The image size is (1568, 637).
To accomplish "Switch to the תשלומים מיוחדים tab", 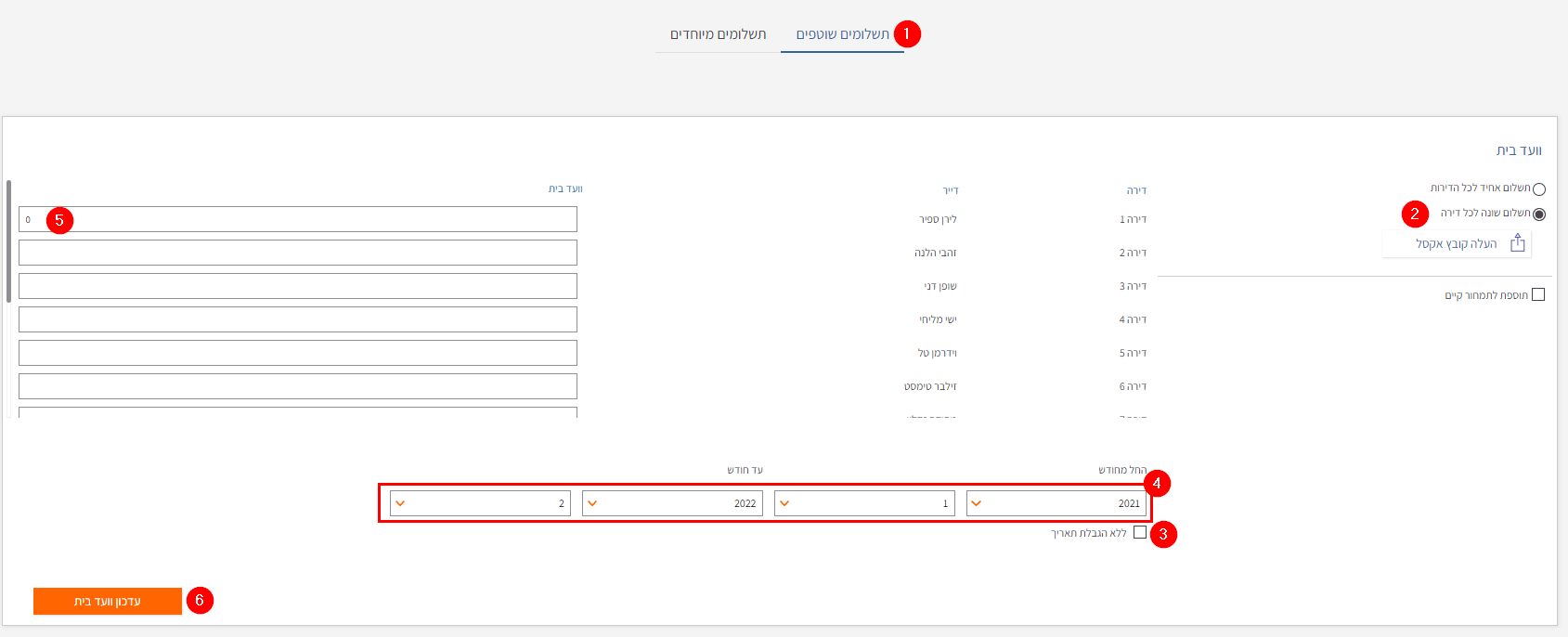I will [718, 34].
